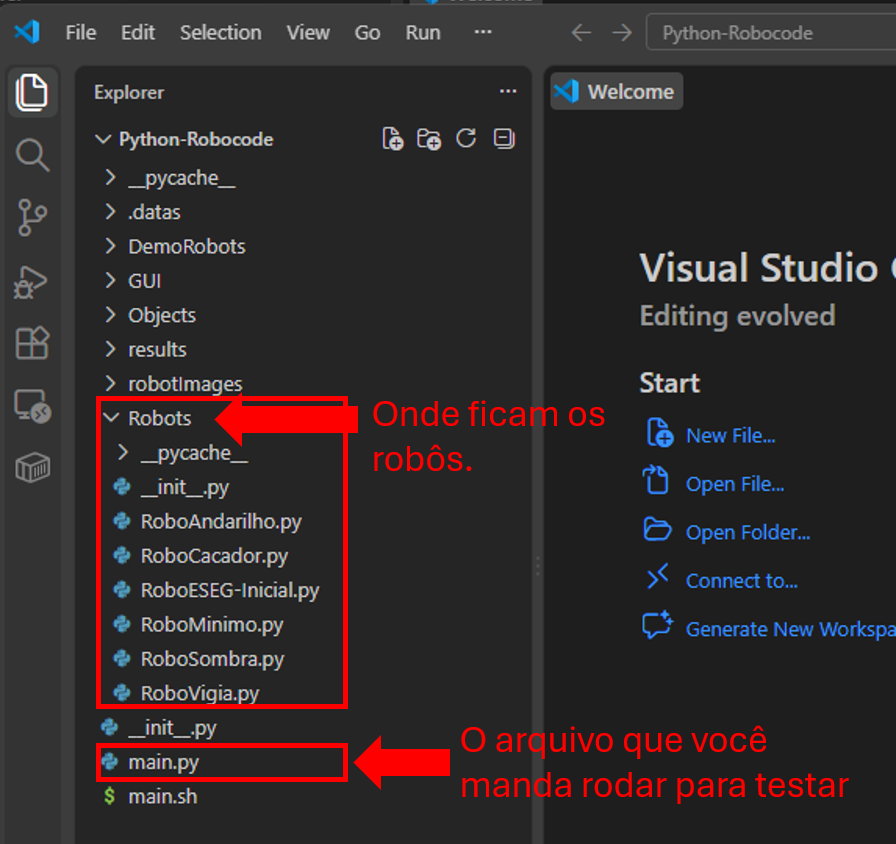Open the Containers view icon
This screenshot has height=844, width=896.
32,467
